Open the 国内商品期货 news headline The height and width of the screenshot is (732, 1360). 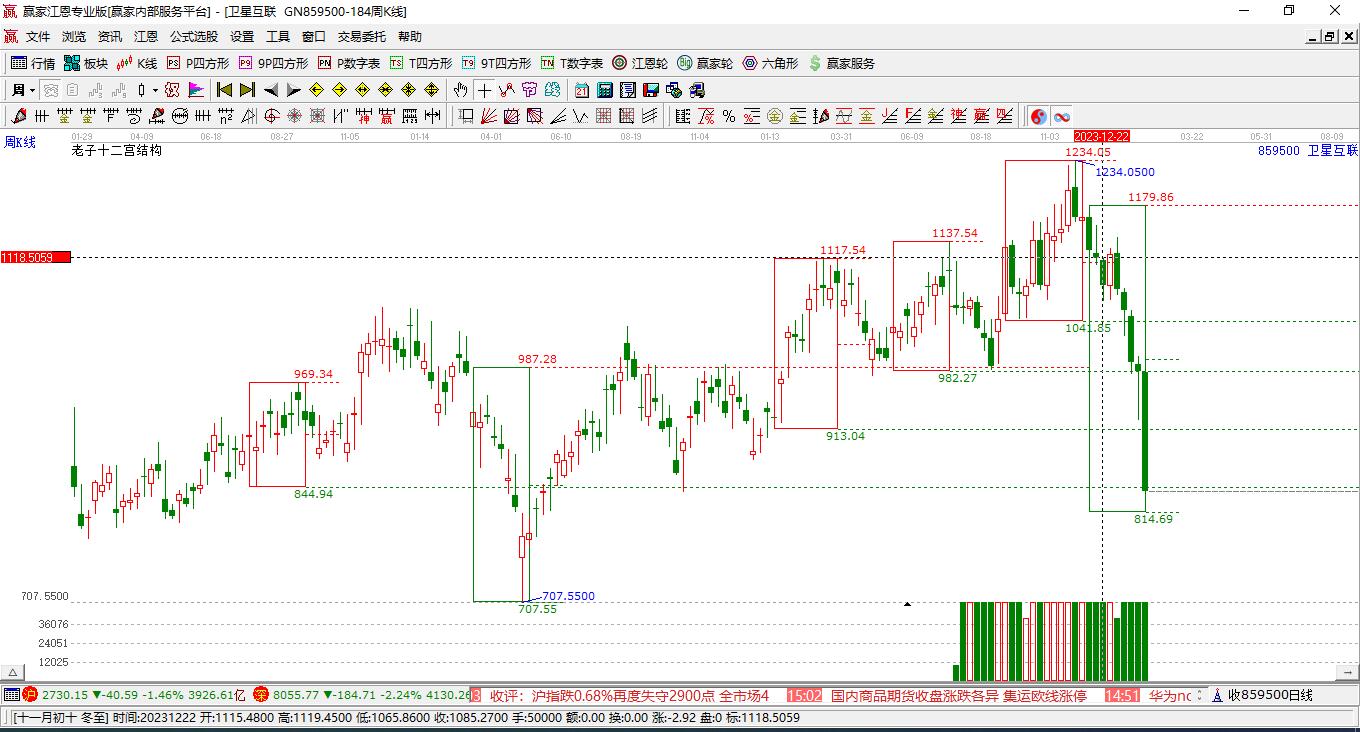[959, 695]
